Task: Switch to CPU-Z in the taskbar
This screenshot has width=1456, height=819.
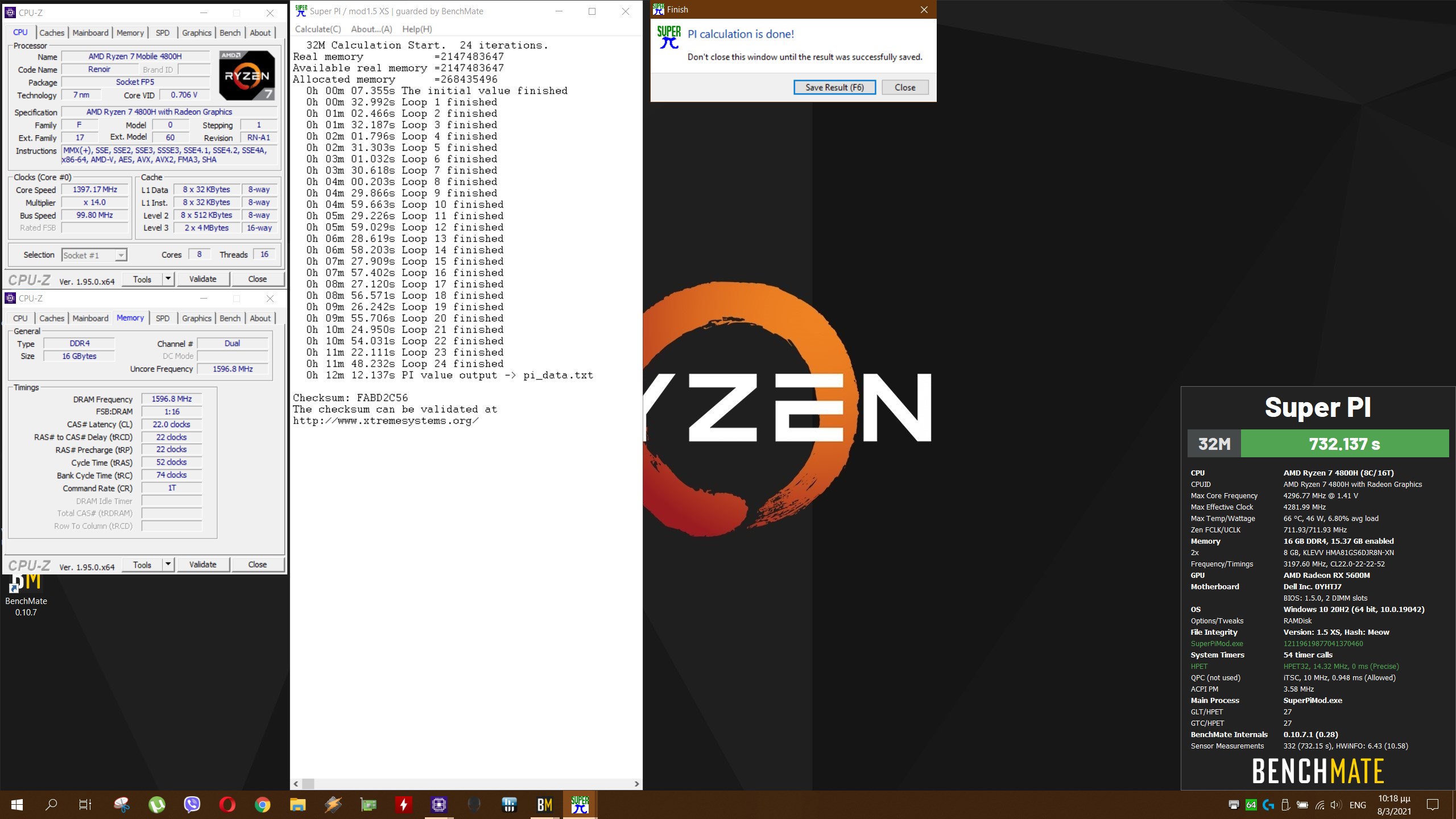Action: [439, 805]
